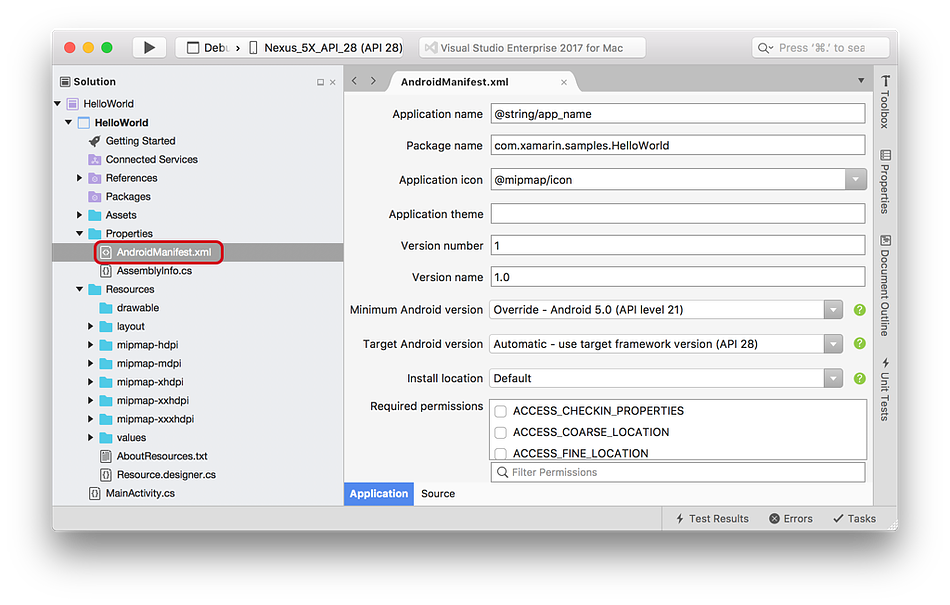Toggle docking of the Solution pad

321,82
